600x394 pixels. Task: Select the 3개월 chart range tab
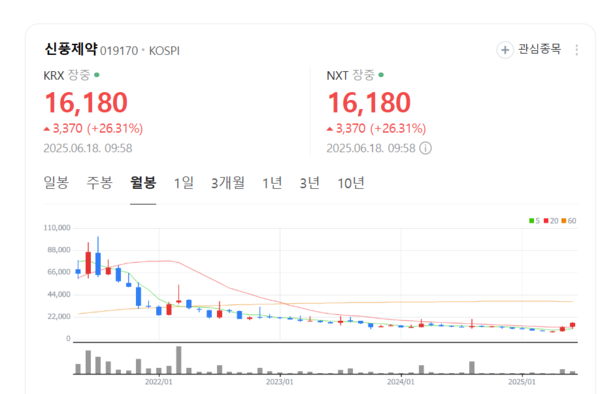point(228,183)
